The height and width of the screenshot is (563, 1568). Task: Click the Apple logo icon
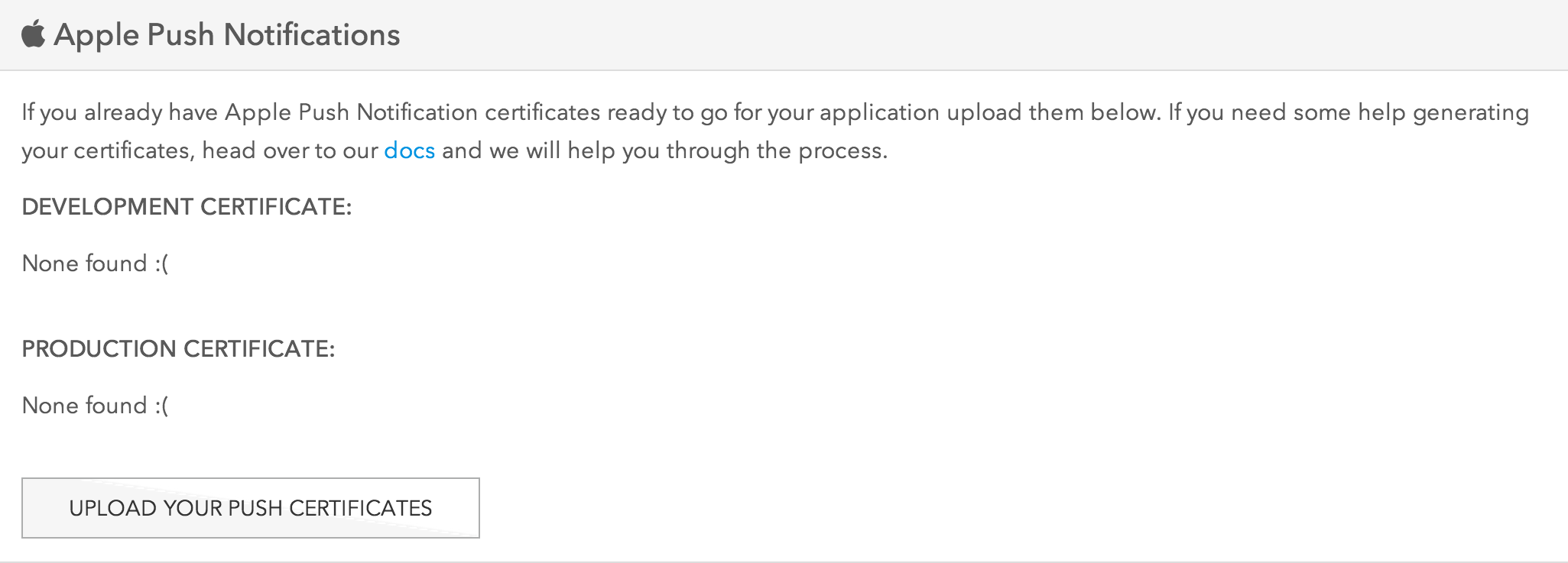(33, 34)
